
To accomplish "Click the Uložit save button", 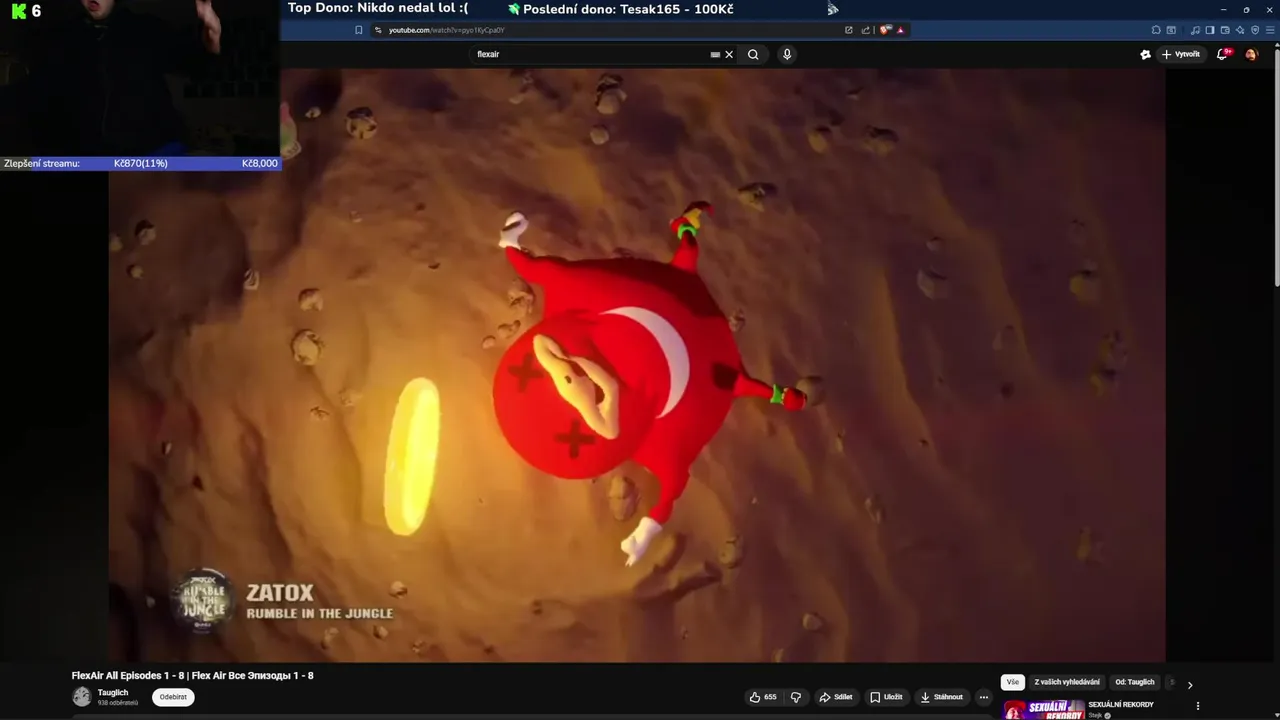I will coord(886,697).
